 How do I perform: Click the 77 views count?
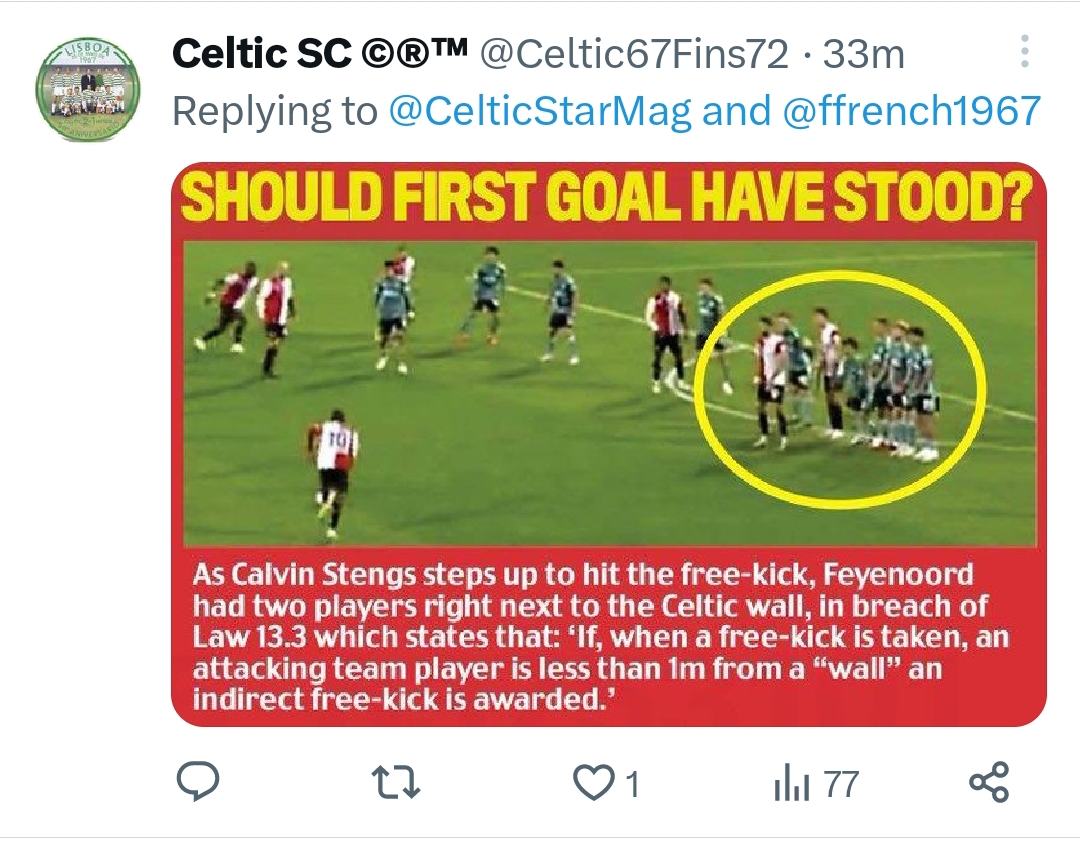click(x=842, y=785)
